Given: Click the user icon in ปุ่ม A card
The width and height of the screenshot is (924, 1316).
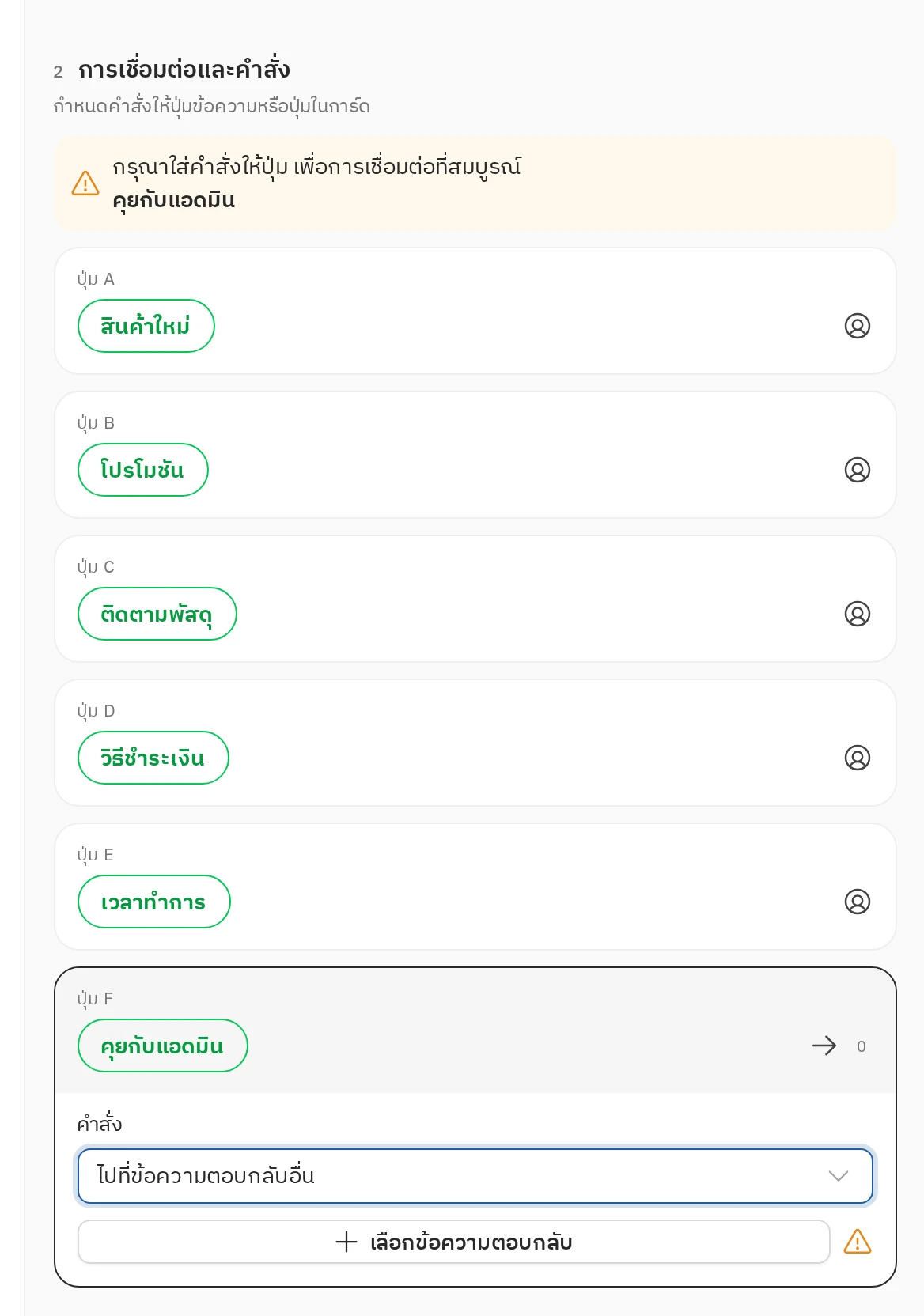Looking at the screenshot, I should tap(857, 326).
